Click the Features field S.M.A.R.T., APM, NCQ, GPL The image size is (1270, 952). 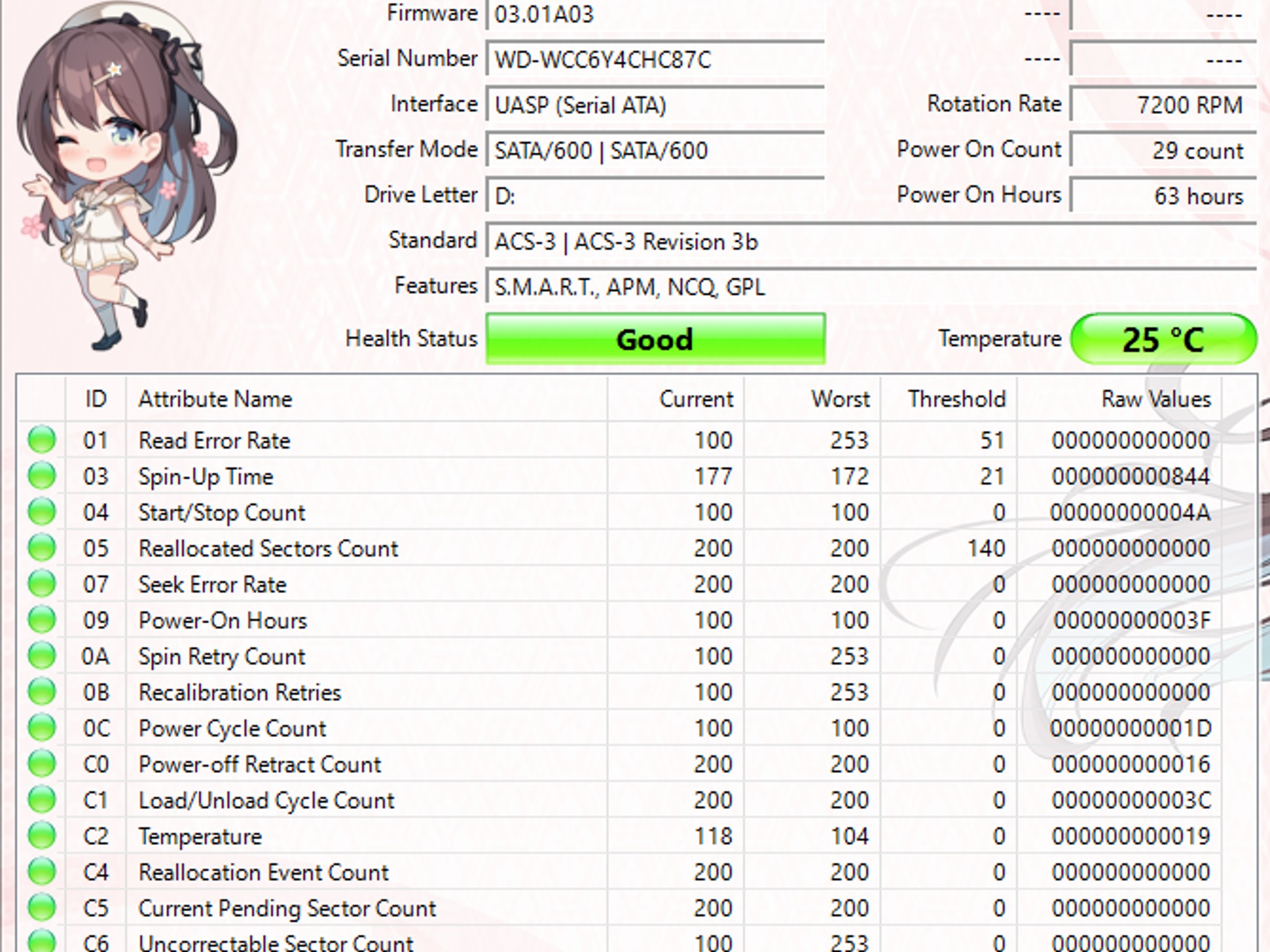click(x=871, y=286)
